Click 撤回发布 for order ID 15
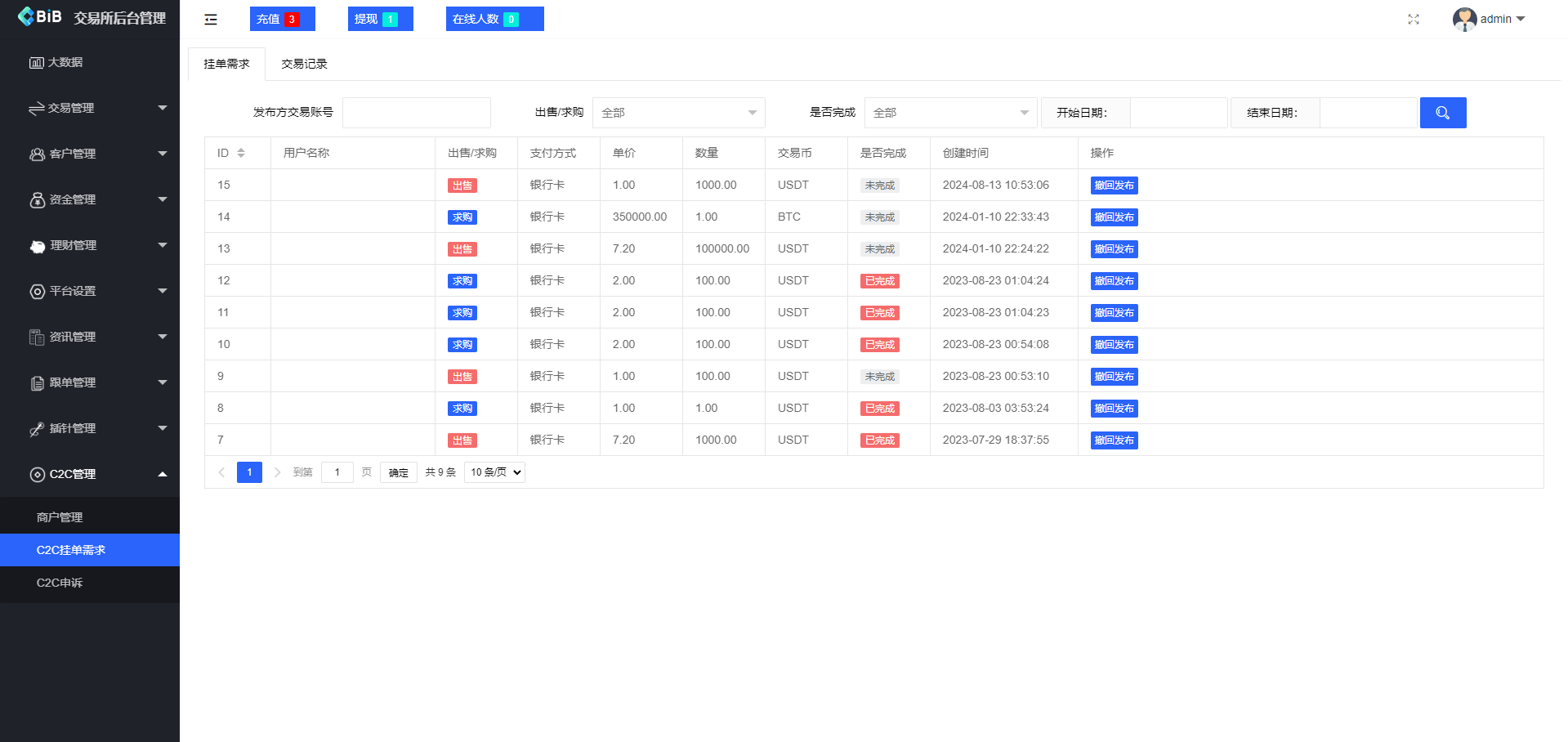 pyautogui.click(x=1114, y=185)
